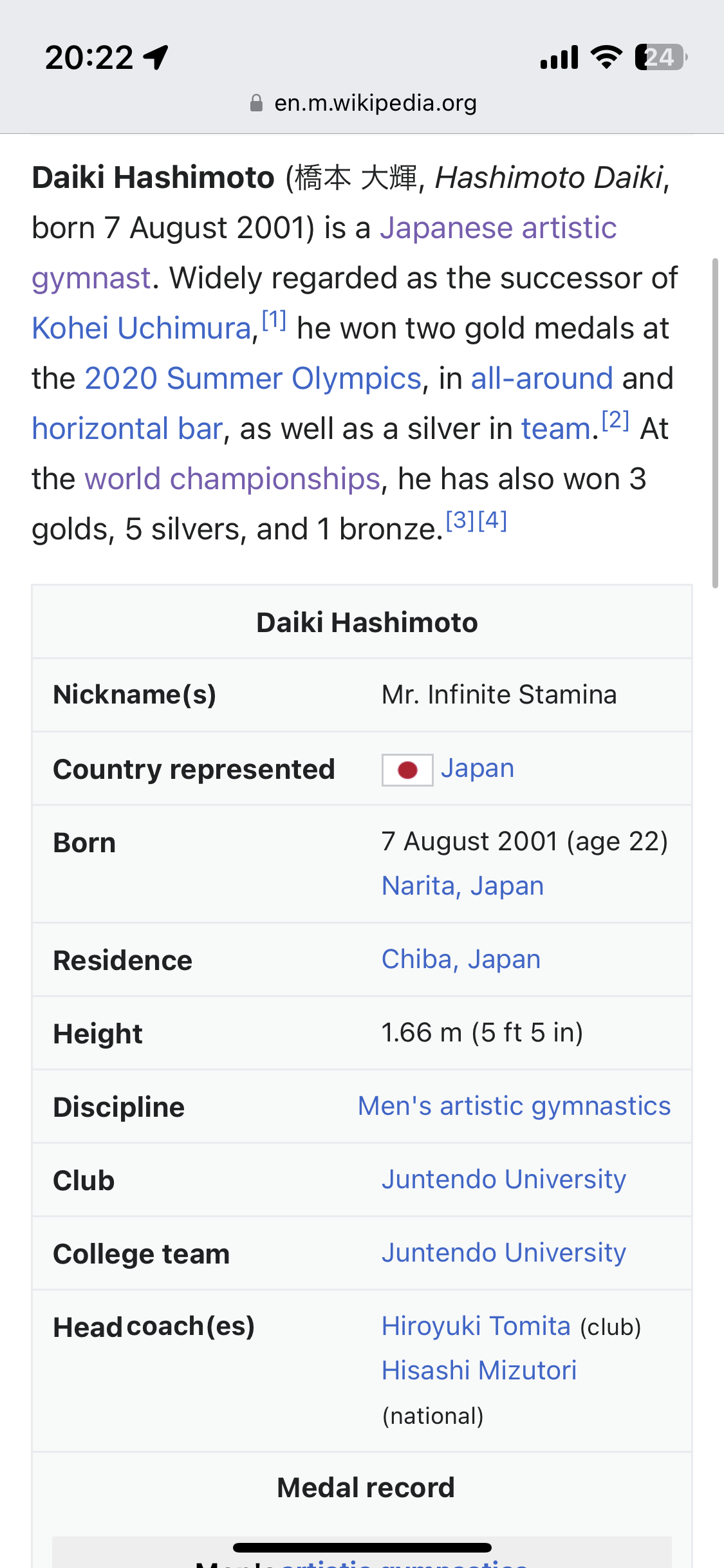Image resolution: width=724 pixels, height=1568 pixels.
Task: Follow the 2020 Summer Olympics link
Action: coord(253,378)
